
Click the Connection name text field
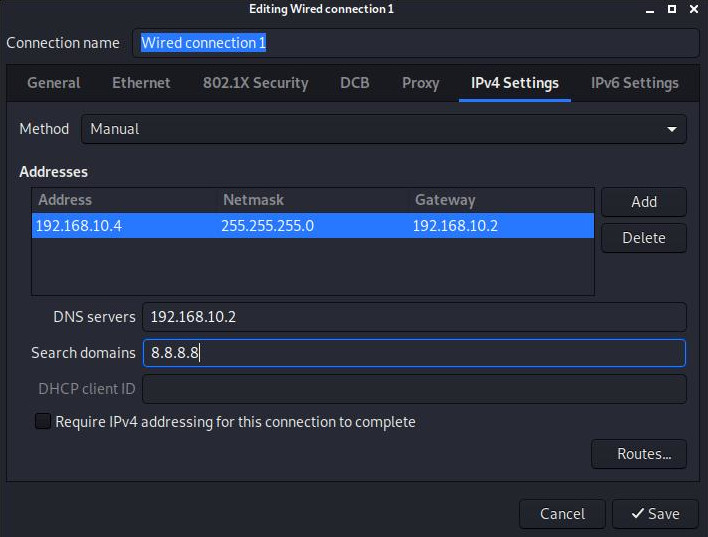415,43
